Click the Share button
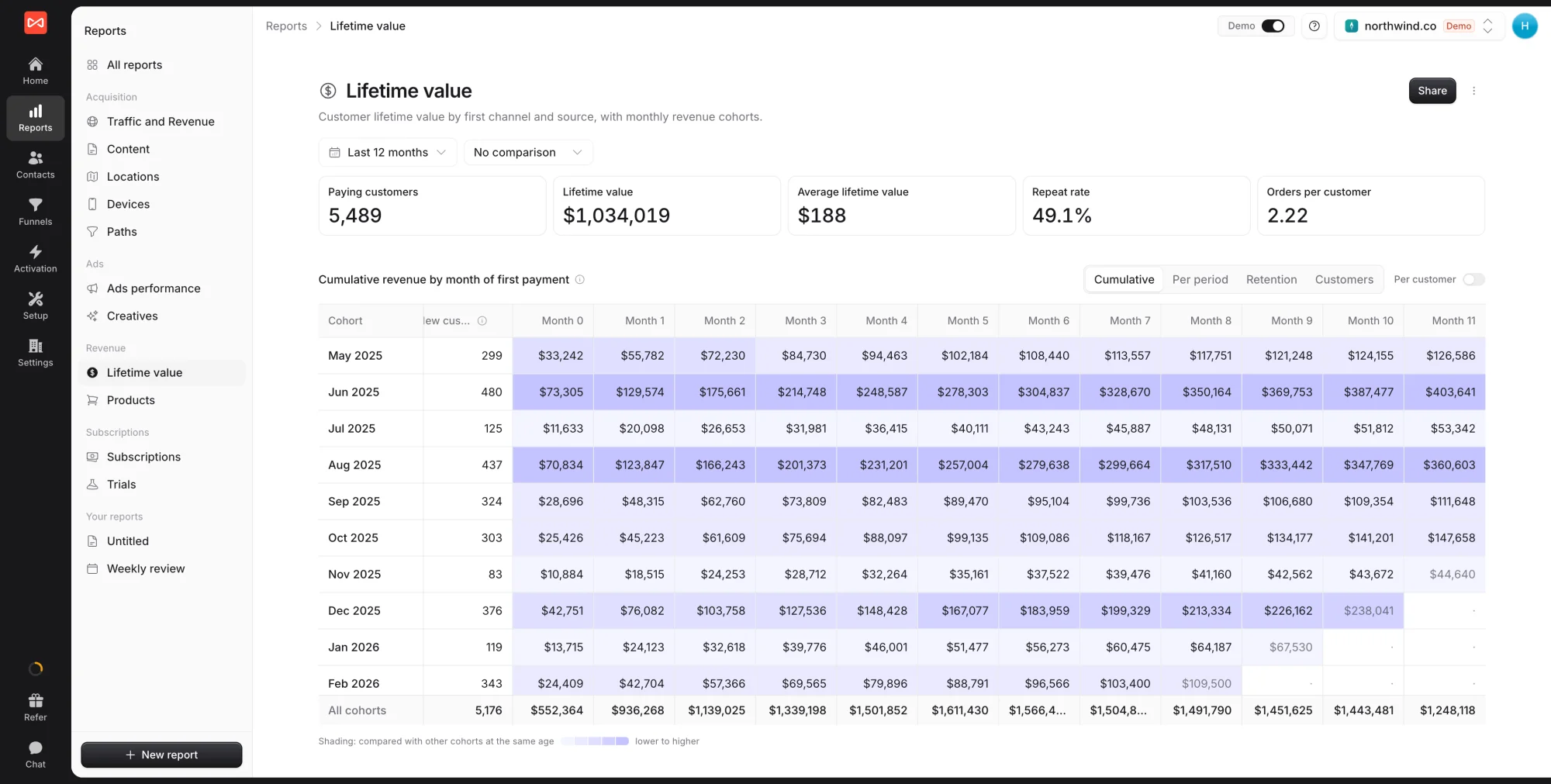Screen dimensions: 1551x784 tap(1432, 91)
